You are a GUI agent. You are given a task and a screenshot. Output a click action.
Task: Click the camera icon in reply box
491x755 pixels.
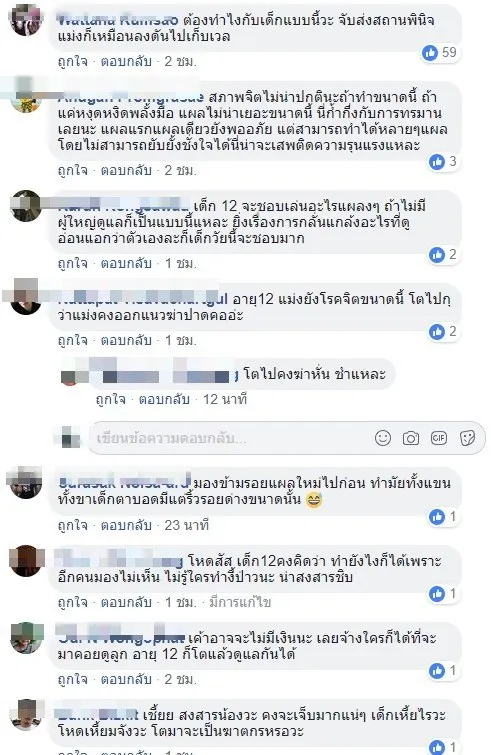[x=411, y=438]
